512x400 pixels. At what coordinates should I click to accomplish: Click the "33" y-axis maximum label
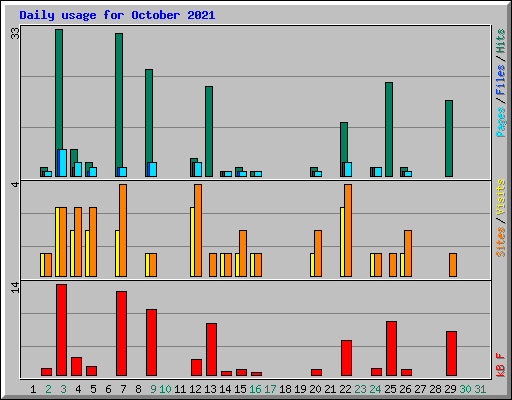(15, 33)
